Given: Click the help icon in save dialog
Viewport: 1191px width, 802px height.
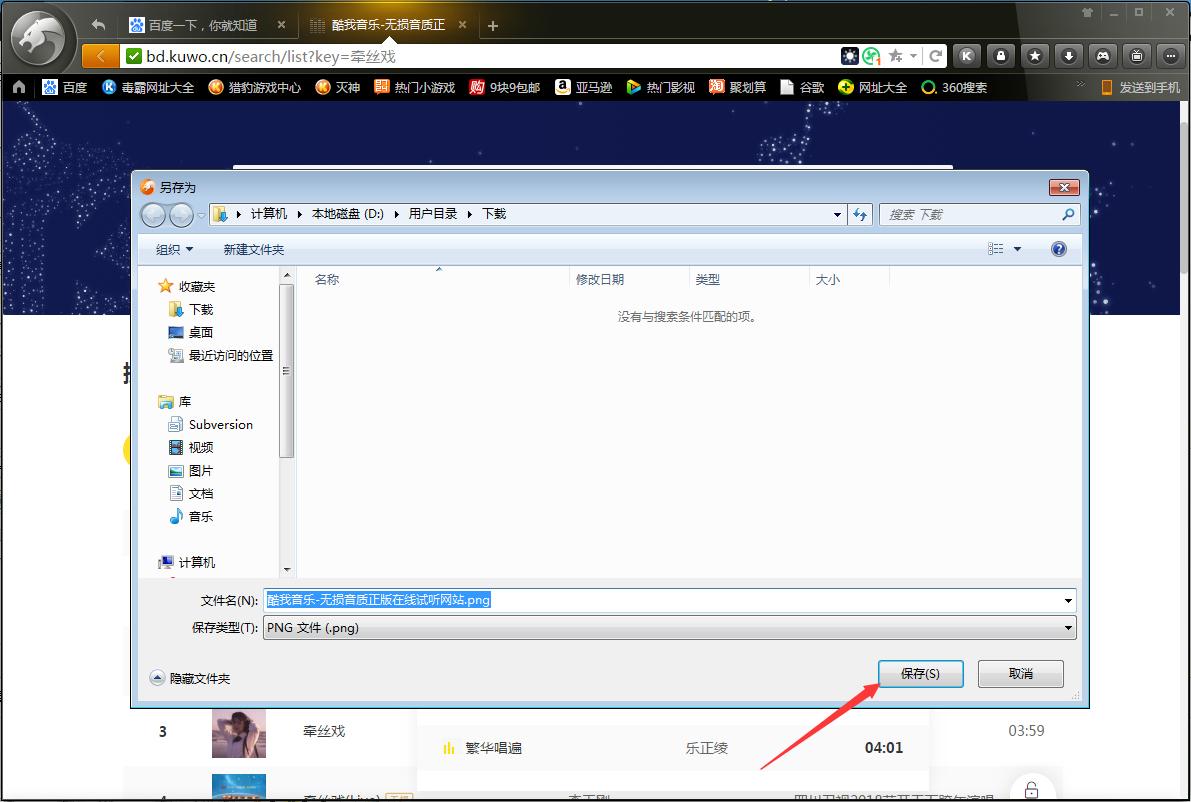Looking at the screenshot, I should [1059, 249].
